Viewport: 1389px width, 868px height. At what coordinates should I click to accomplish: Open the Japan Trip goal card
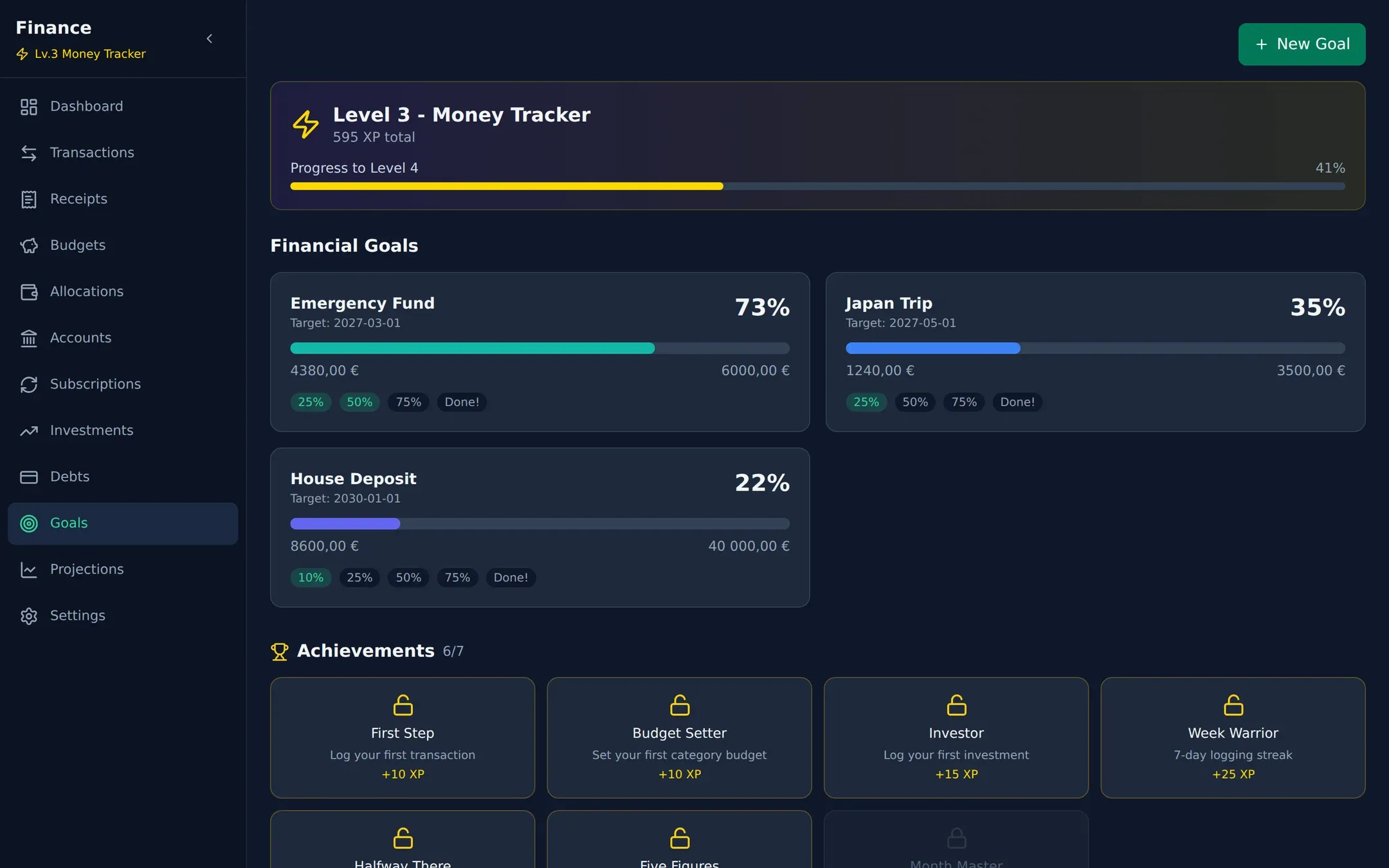pos(1095,352)
